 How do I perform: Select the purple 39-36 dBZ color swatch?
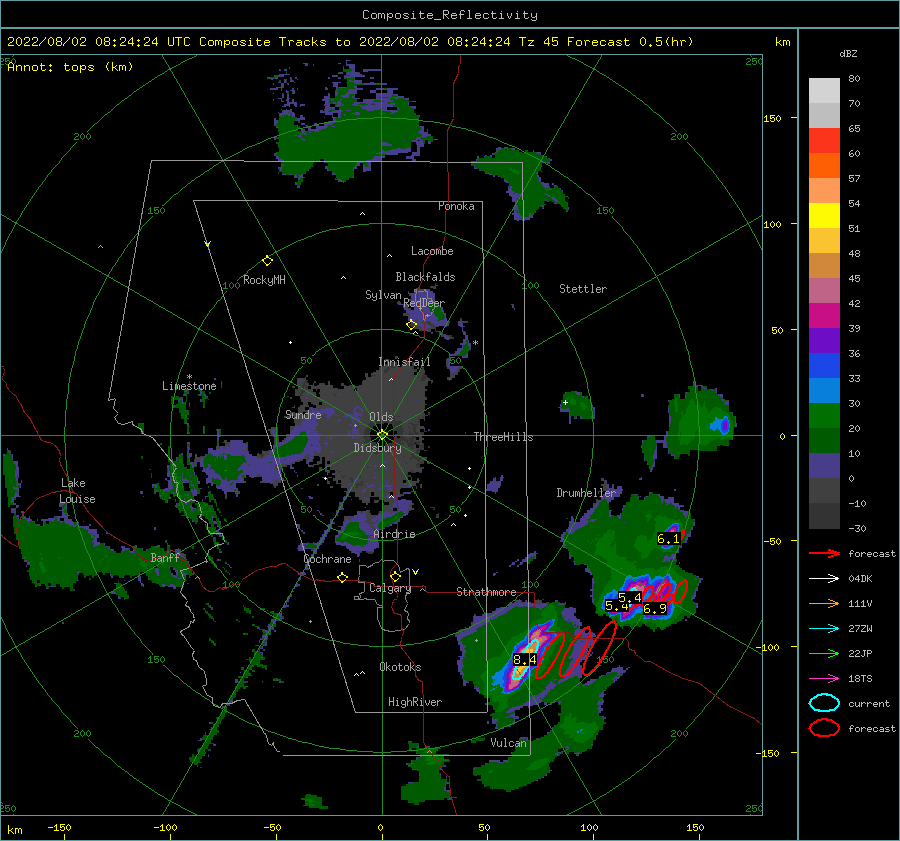[824, 340]
